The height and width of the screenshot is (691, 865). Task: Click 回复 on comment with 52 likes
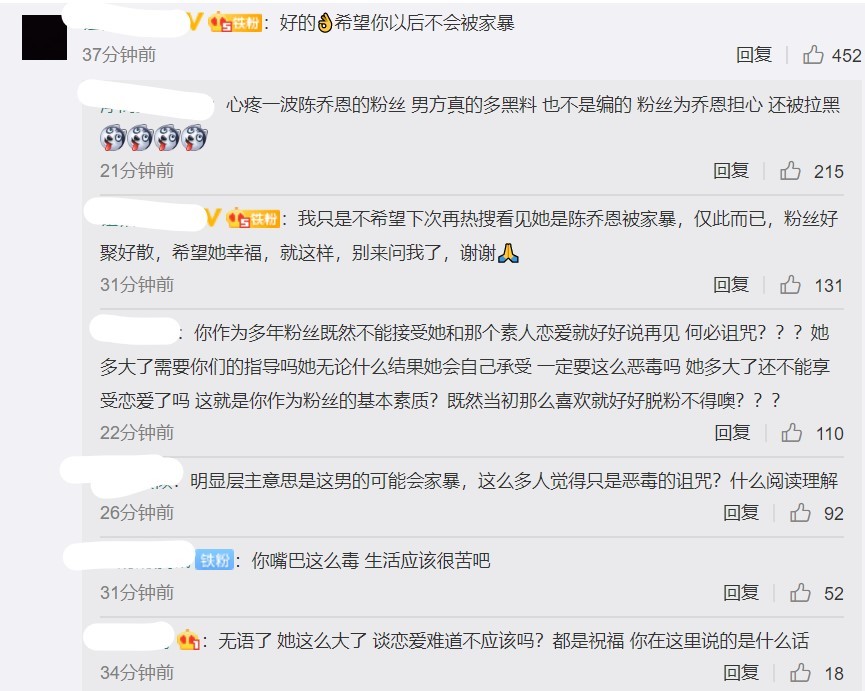pos(741,593)
